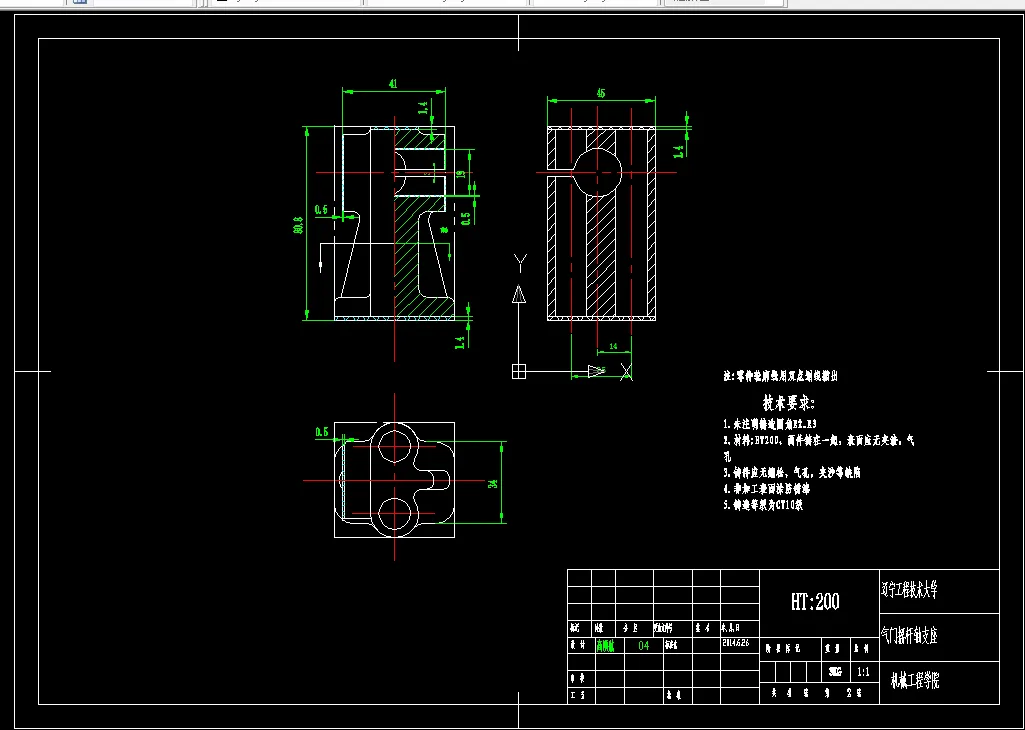The width and height of the screenshot is (1025, 730).
Task: Select the "80.8" vertical height dimension
Action: pyautogui.click(x=298, y=225)
